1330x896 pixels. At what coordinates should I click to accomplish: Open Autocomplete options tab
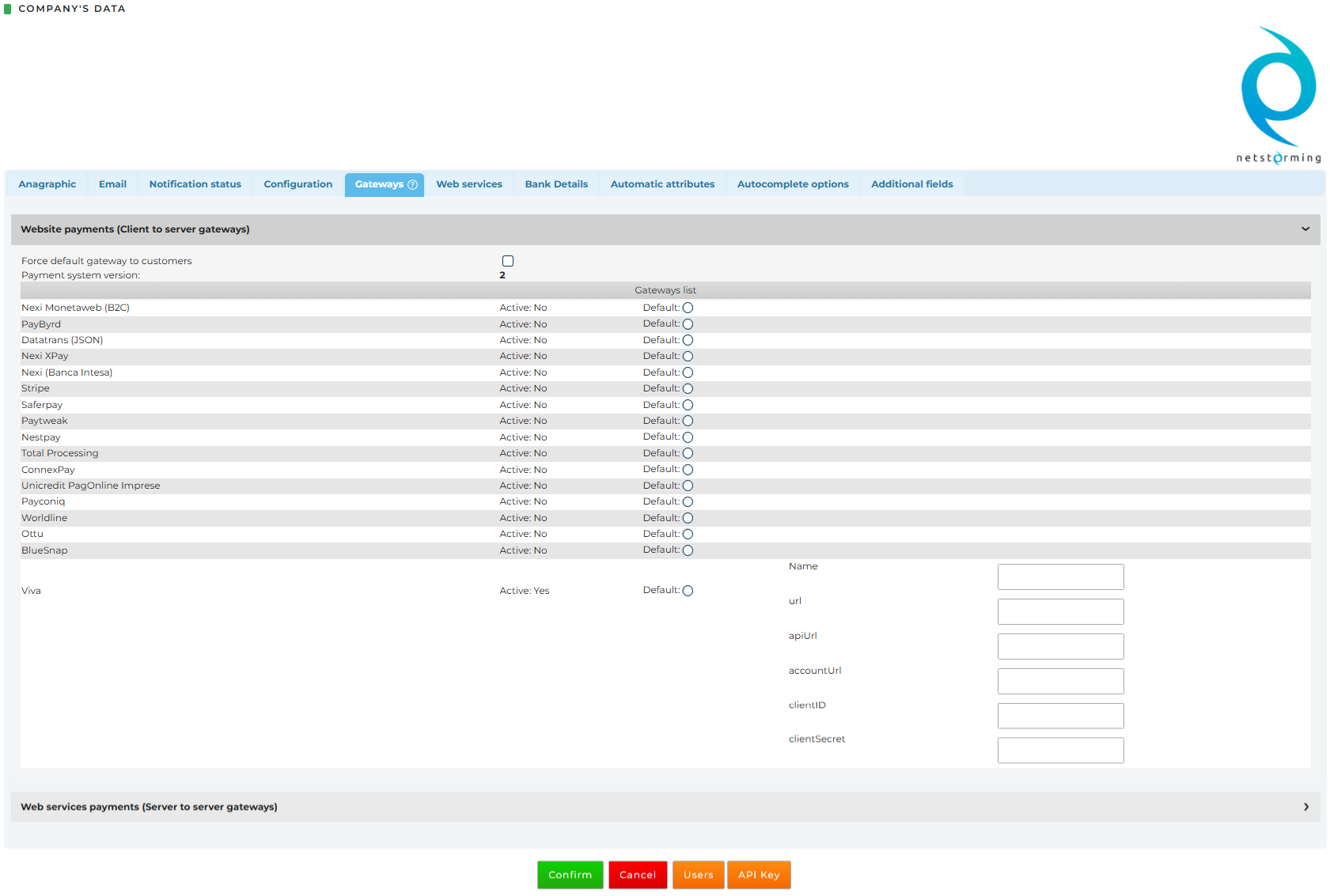pyautogui.click(x=793, y=185)
